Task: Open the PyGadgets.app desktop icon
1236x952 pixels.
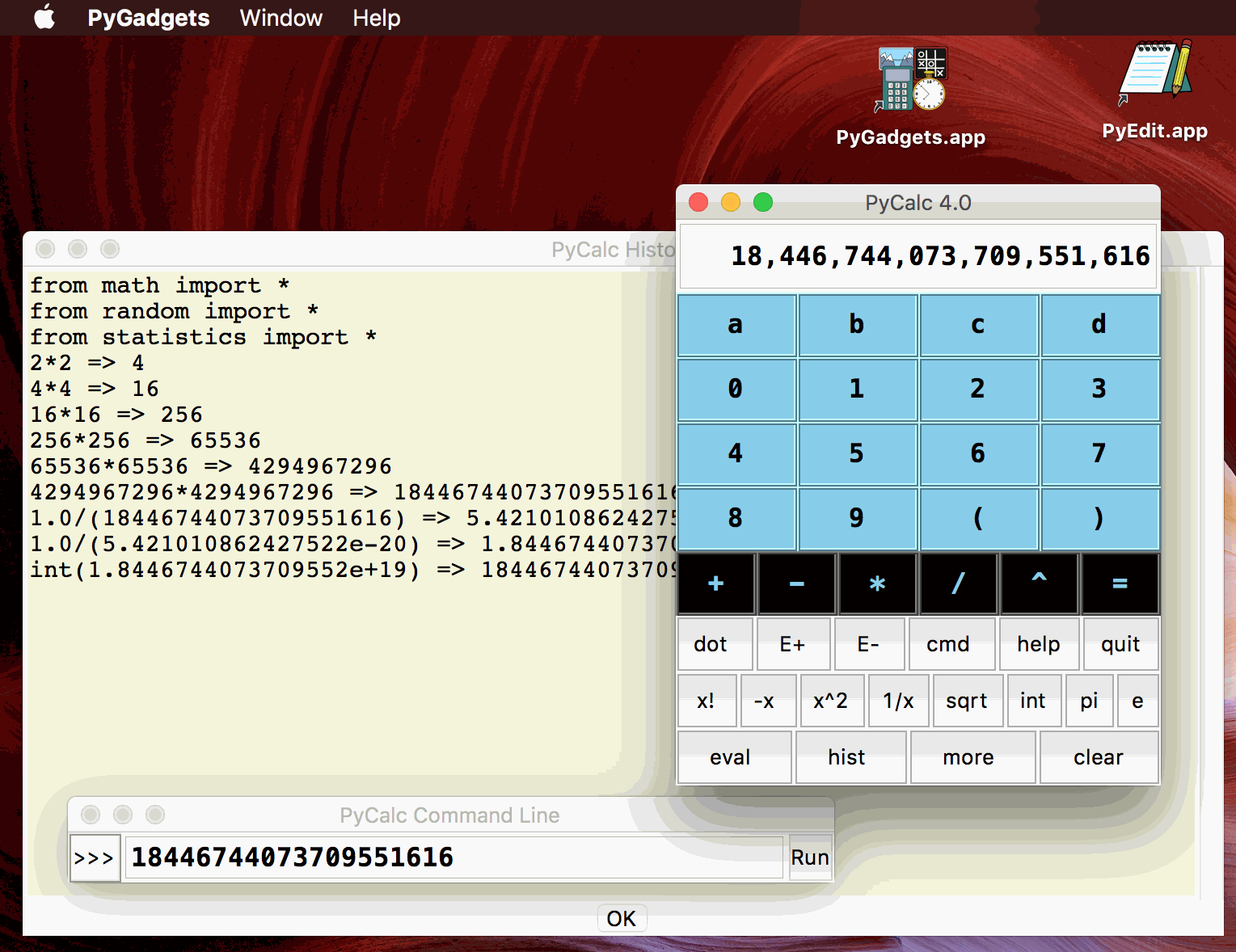Action: click(x=911, y=81)
